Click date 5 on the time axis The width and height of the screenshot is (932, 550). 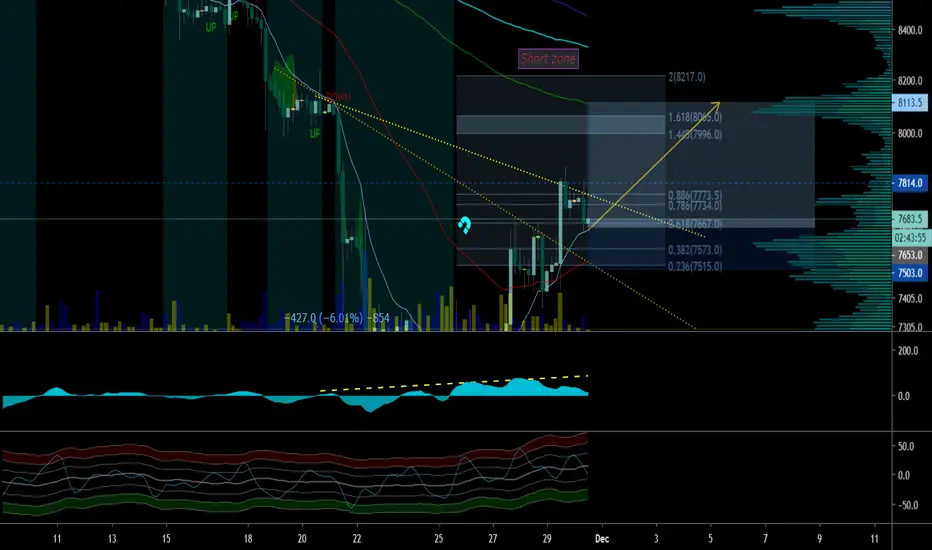pyautogui.click(x=710, y=539)
